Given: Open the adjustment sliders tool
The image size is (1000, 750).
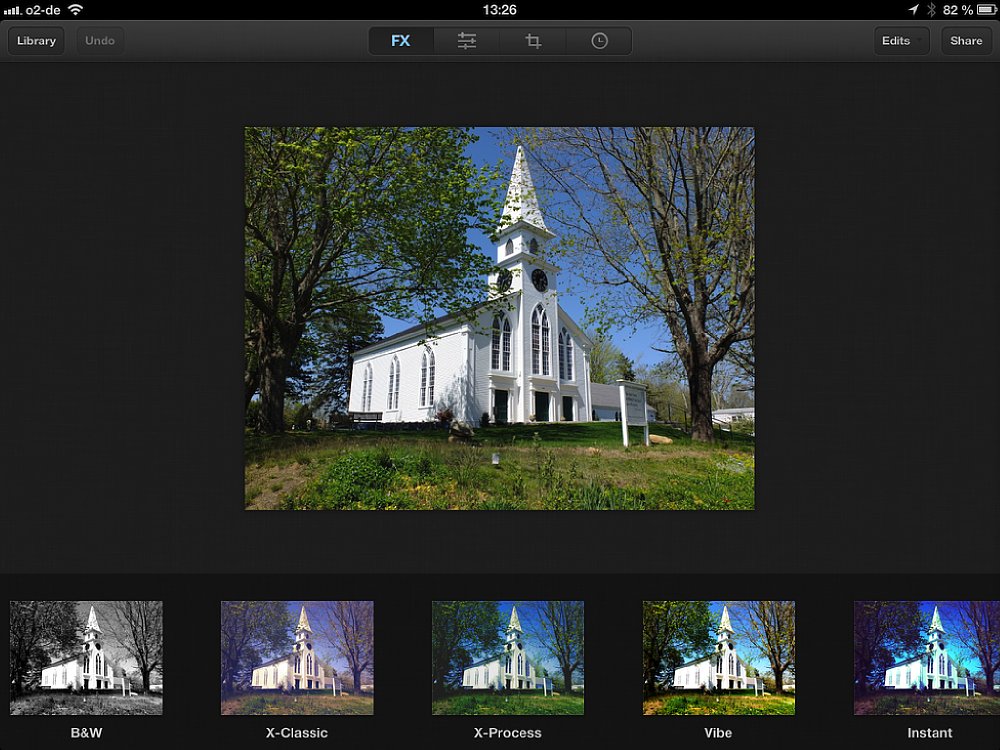Looking at the screenshot, I should tap(467, 41).
